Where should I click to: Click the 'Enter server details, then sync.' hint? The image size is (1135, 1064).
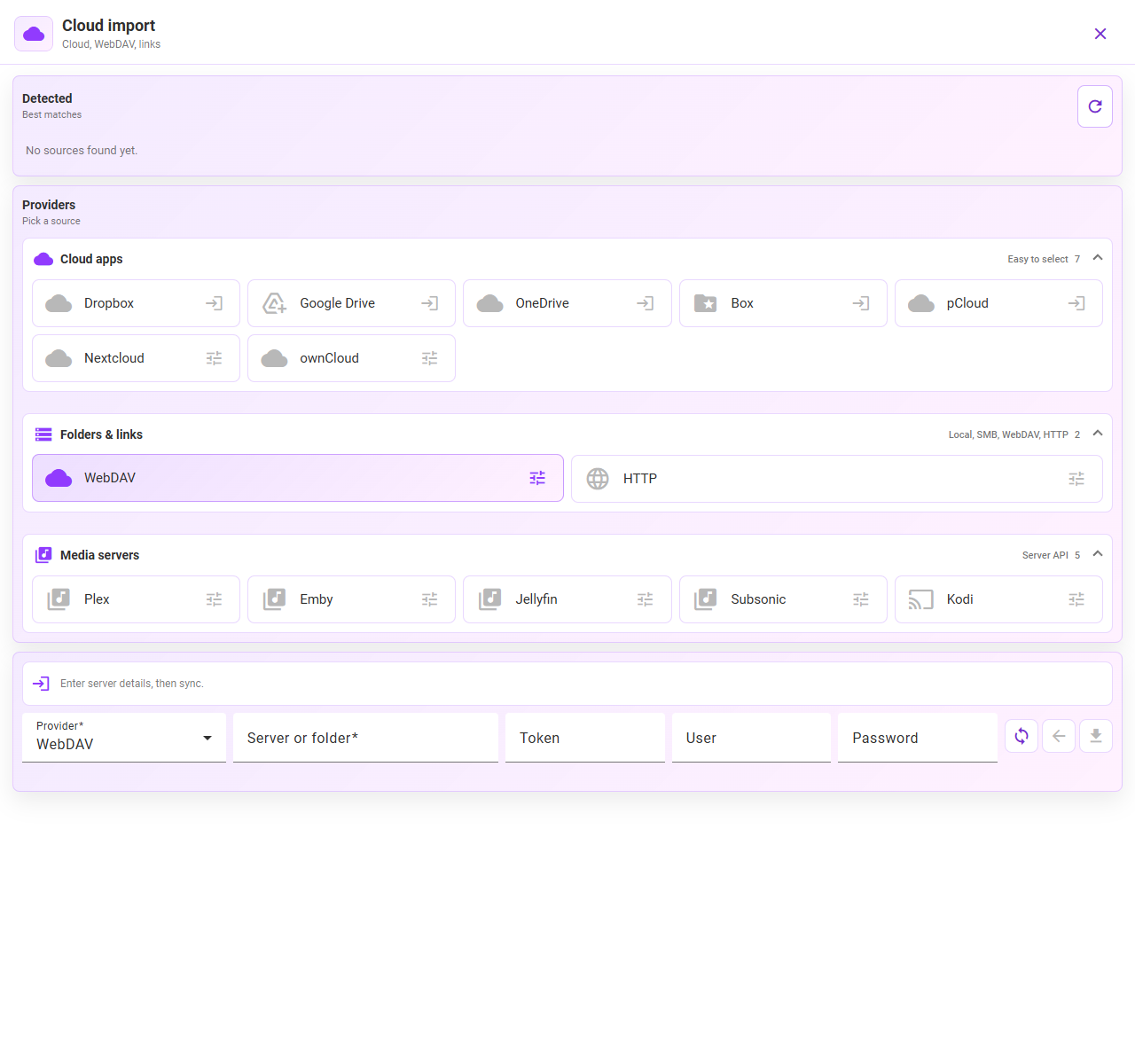[x=132, y=684]
